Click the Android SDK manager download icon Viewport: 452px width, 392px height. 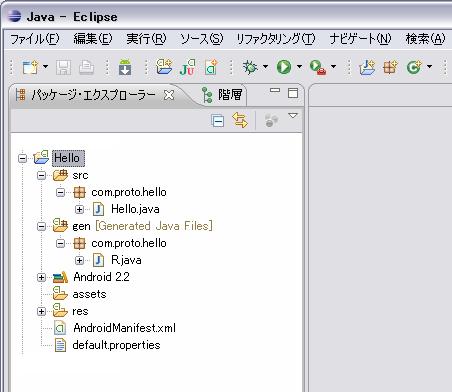click(x=125, y=67)
